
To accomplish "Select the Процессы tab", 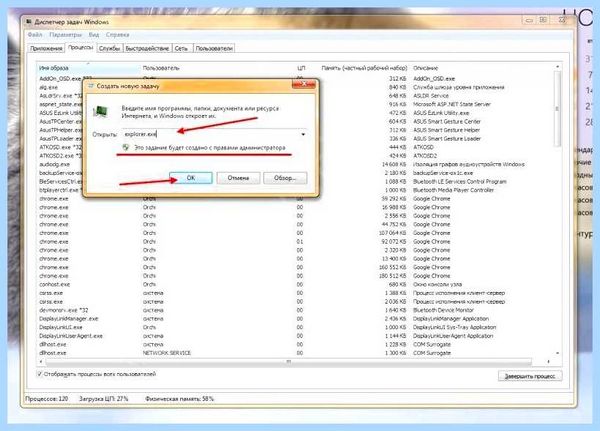I will click(x=80, y=47).
